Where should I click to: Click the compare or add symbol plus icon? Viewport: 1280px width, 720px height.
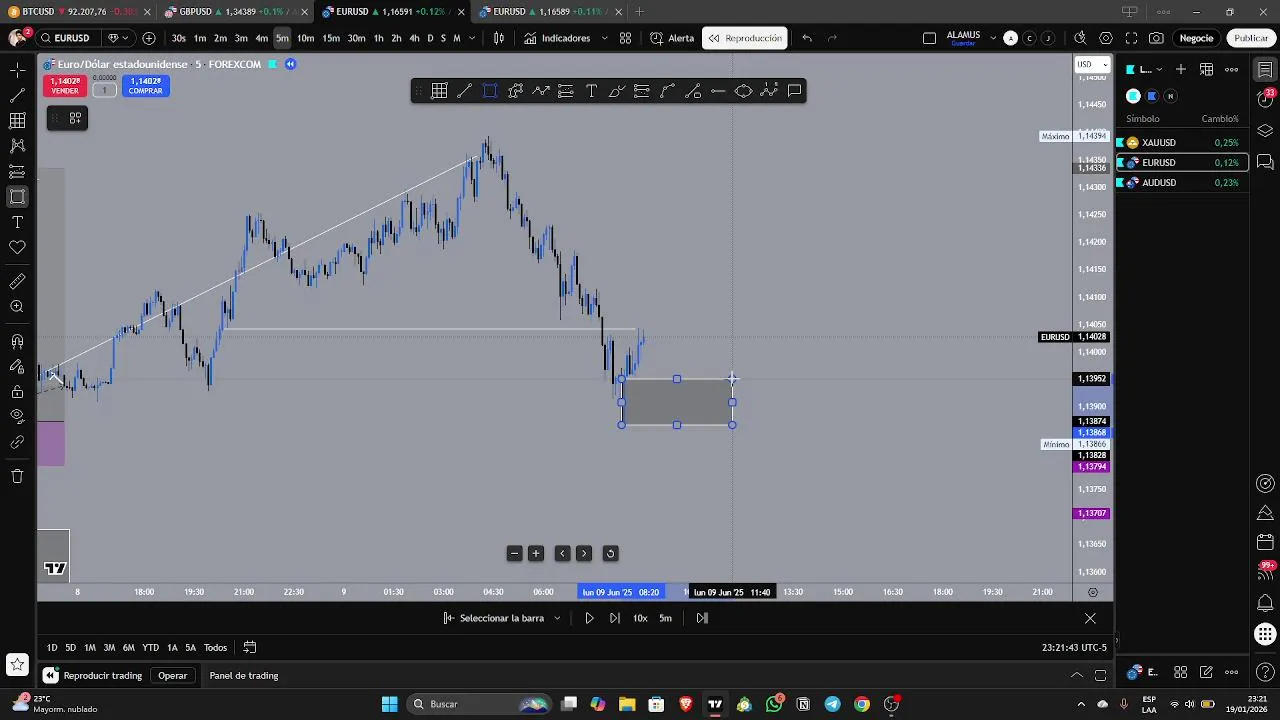coord(149,38)
